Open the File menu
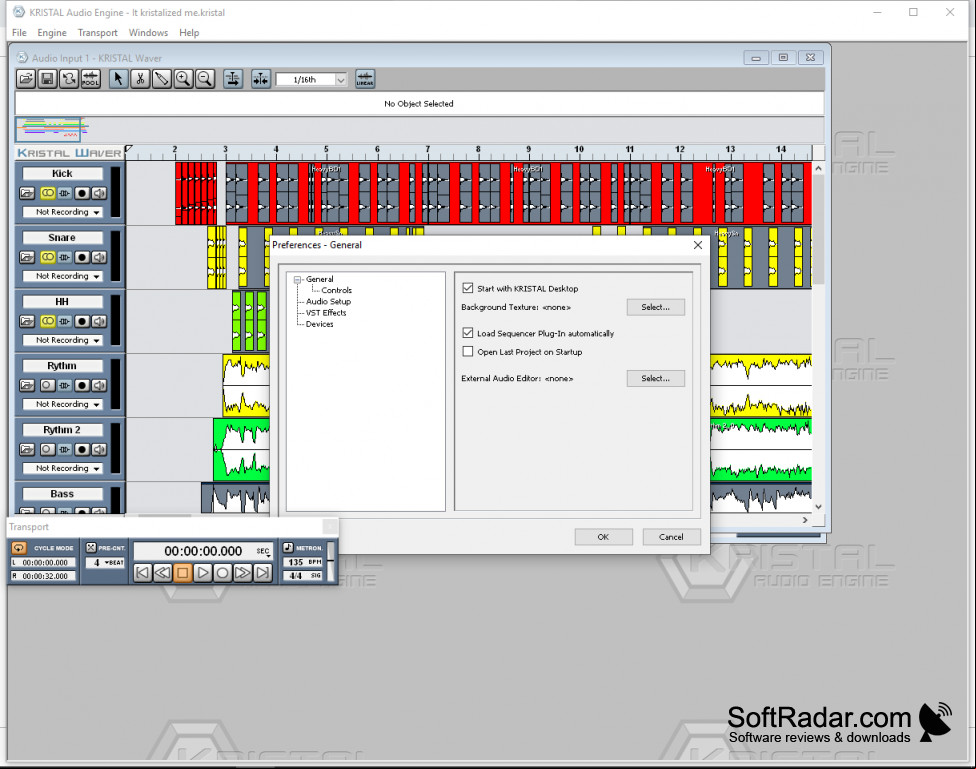Screen dimensions: 976x769 coord(19,32)
